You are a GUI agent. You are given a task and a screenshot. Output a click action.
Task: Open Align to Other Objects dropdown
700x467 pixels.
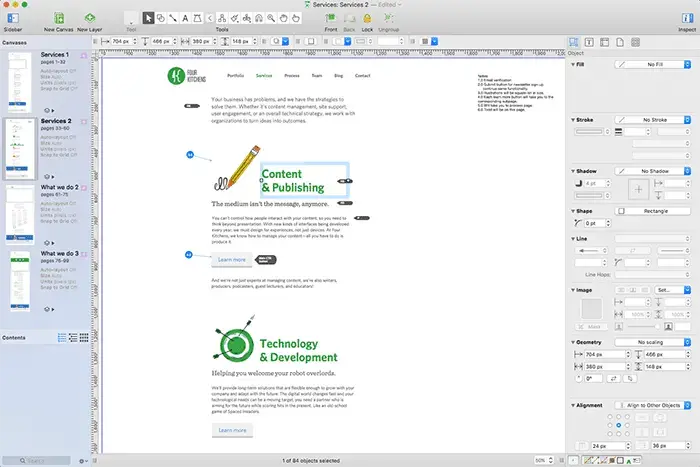pos(654,407)
